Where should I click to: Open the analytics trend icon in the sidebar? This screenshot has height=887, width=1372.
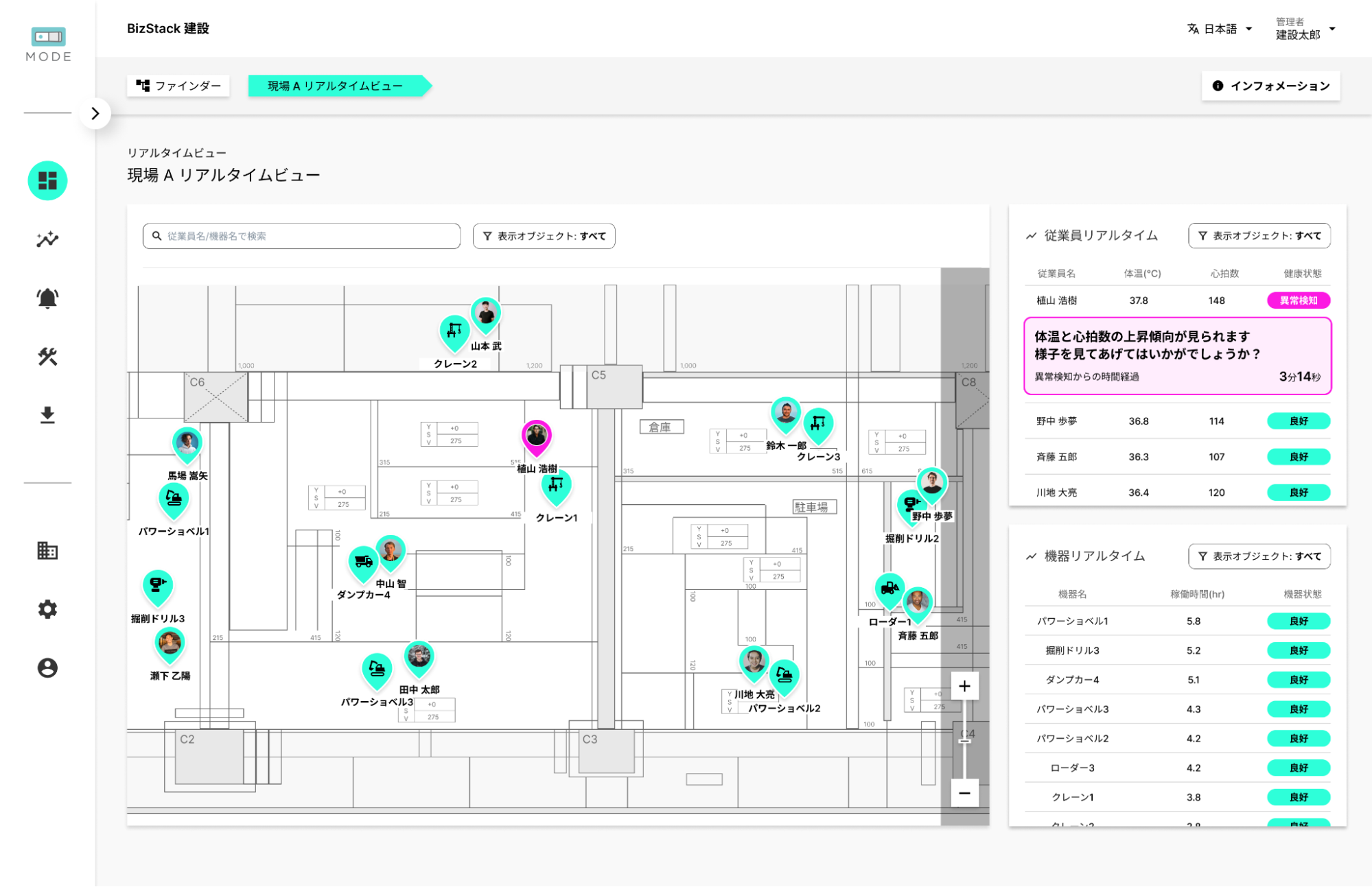47,239
